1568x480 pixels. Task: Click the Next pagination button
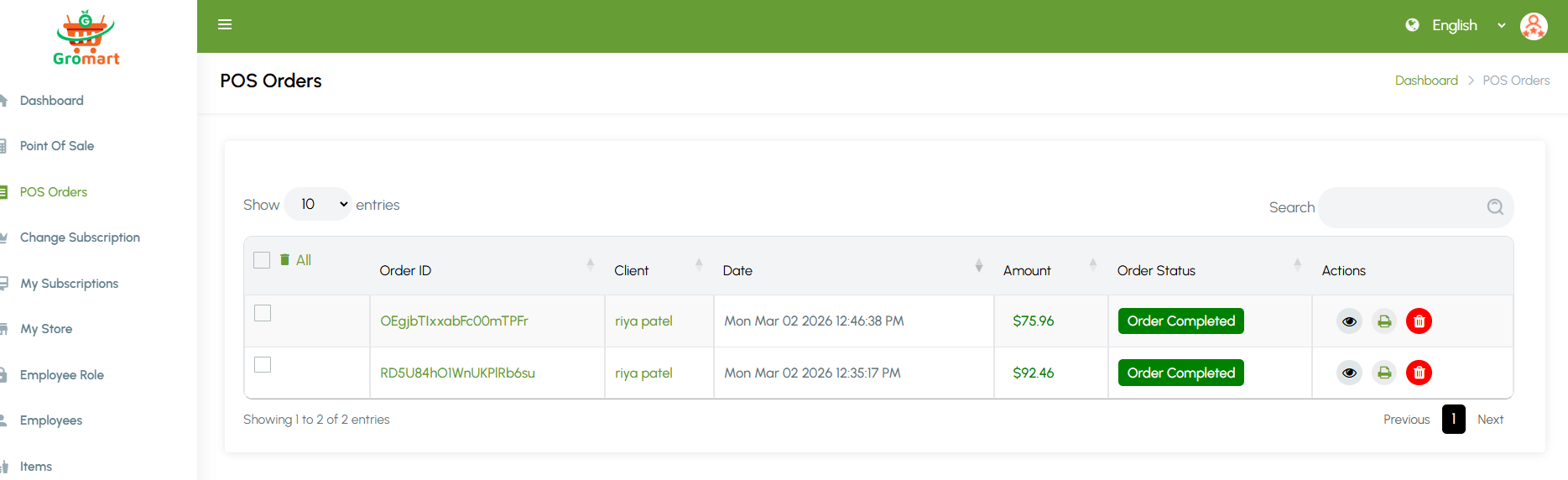[x=1490, y=420]
